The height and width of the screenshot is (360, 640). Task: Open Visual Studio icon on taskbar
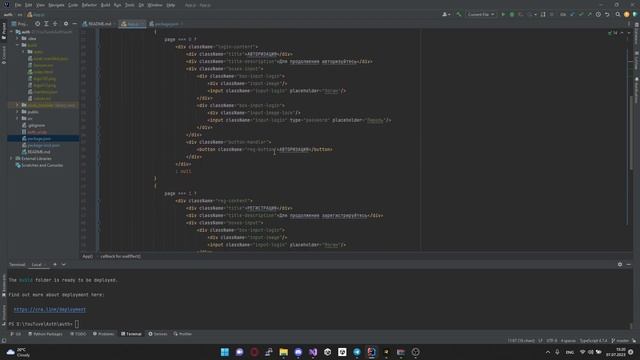[313, 352]
